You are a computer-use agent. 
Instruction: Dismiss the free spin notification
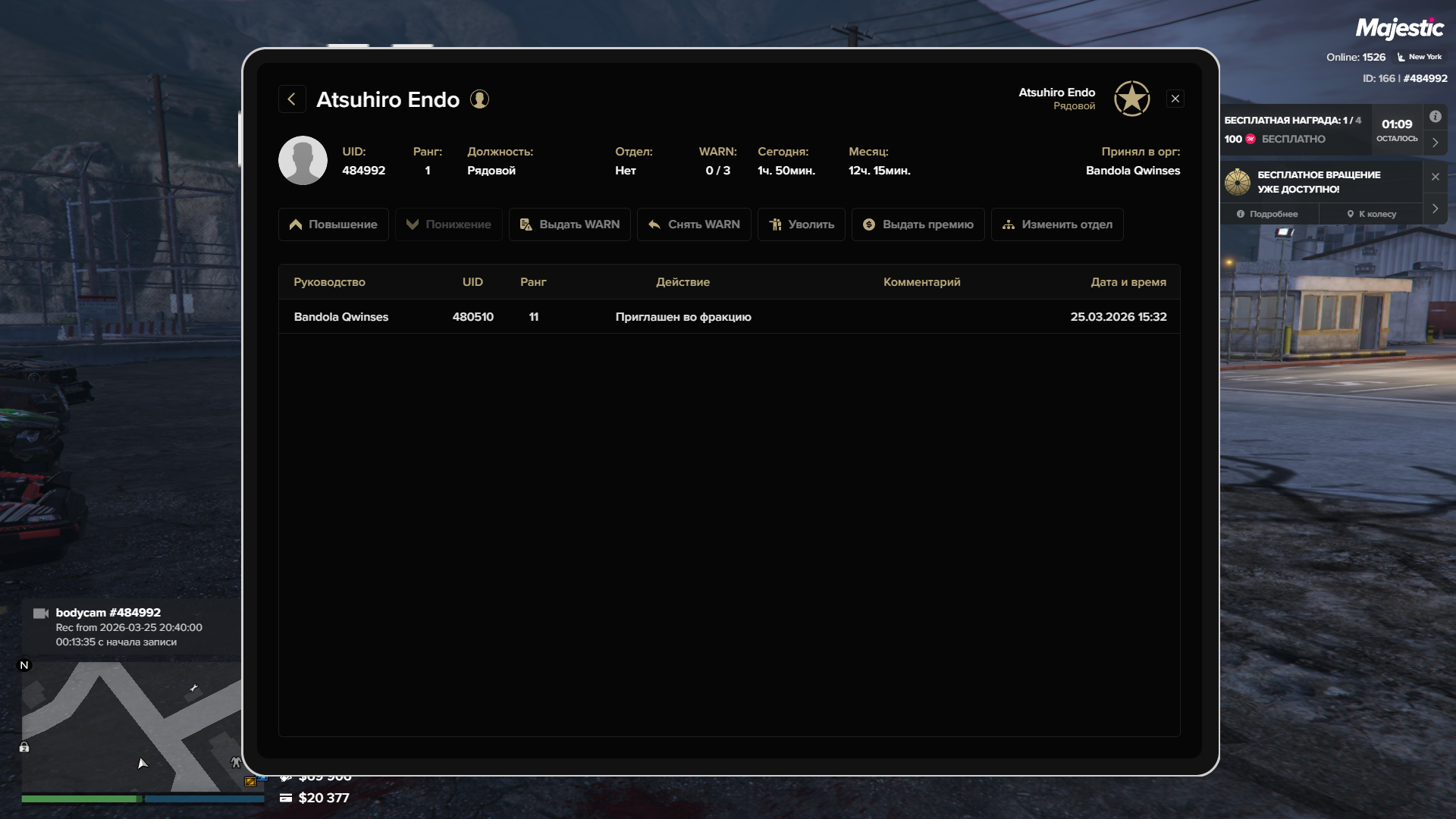click(1435, 177)
